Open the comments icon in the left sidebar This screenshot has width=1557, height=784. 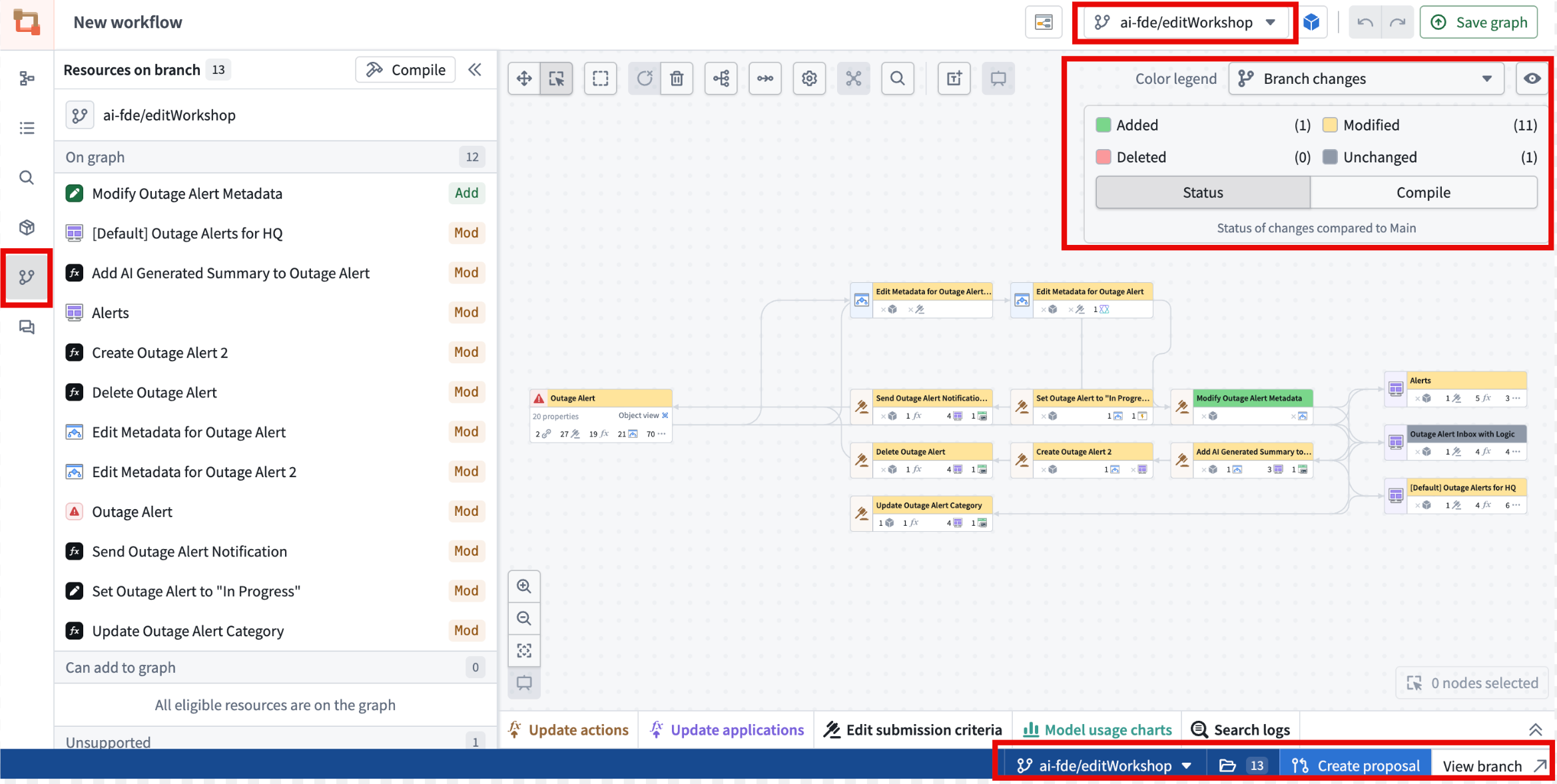[x=27, y=327]
